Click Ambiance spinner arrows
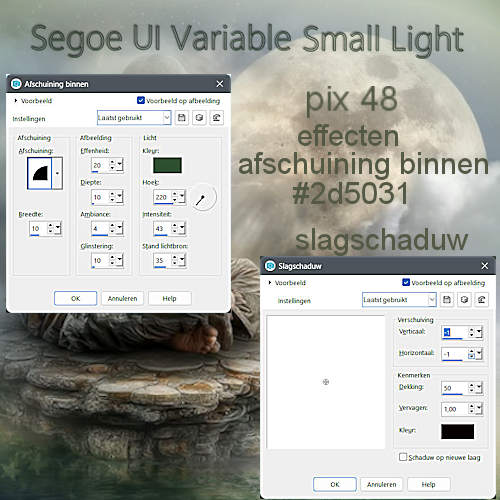This screenshot has height=500, width=500. 112,228
